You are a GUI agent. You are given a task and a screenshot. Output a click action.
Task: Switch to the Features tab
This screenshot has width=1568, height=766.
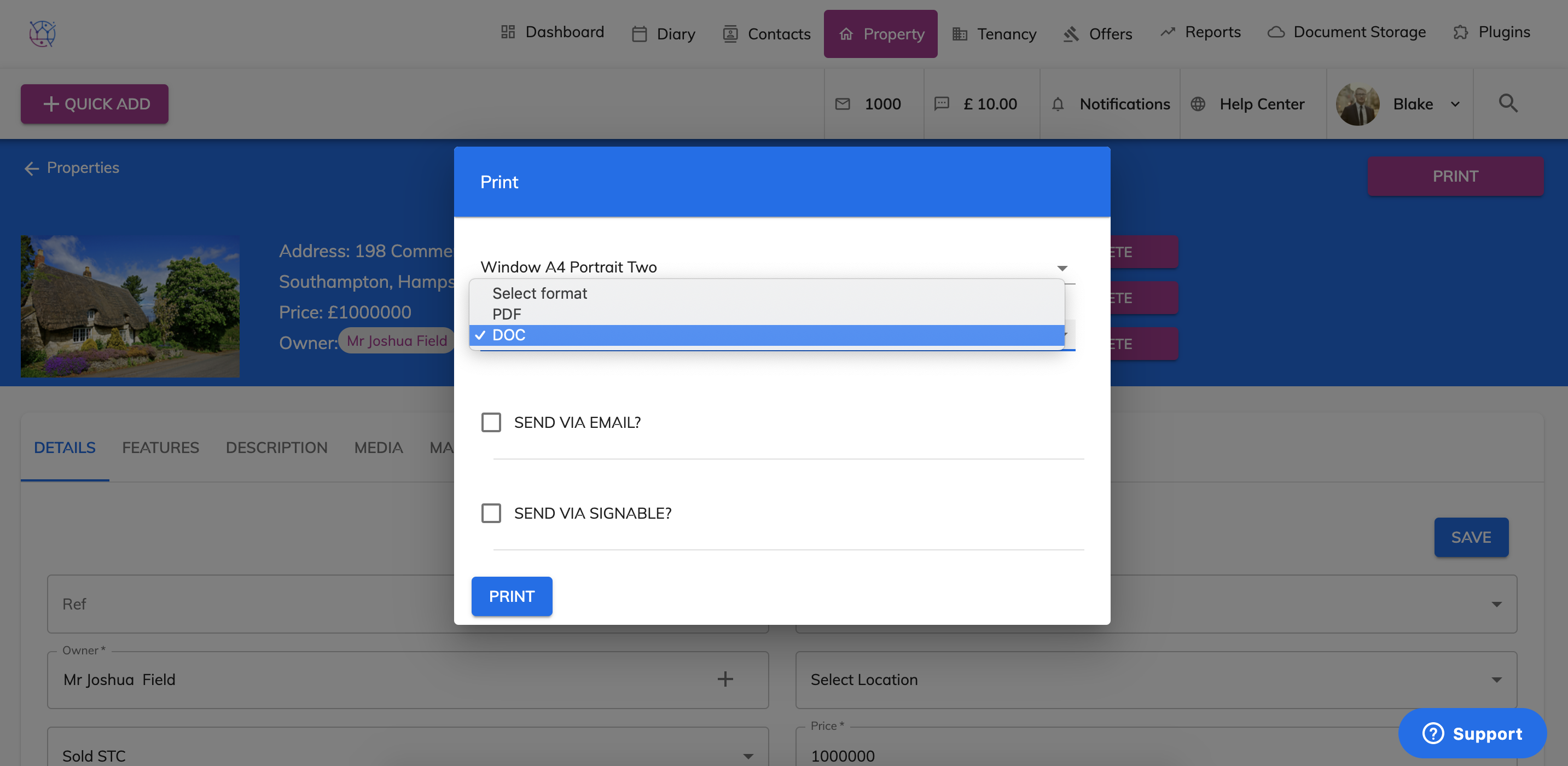coord(160,448)
